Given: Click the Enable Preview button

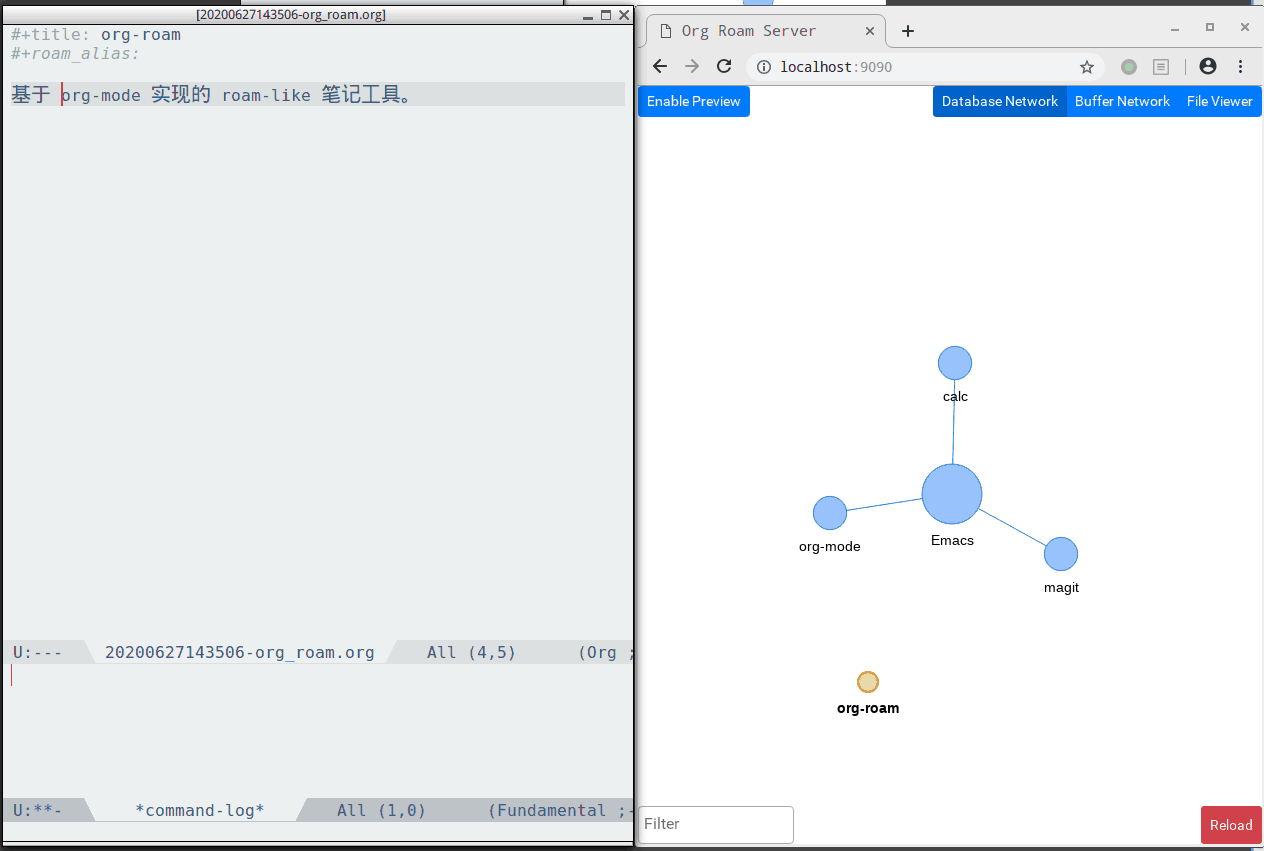Looking at the screenshot, I should (694, 101).
